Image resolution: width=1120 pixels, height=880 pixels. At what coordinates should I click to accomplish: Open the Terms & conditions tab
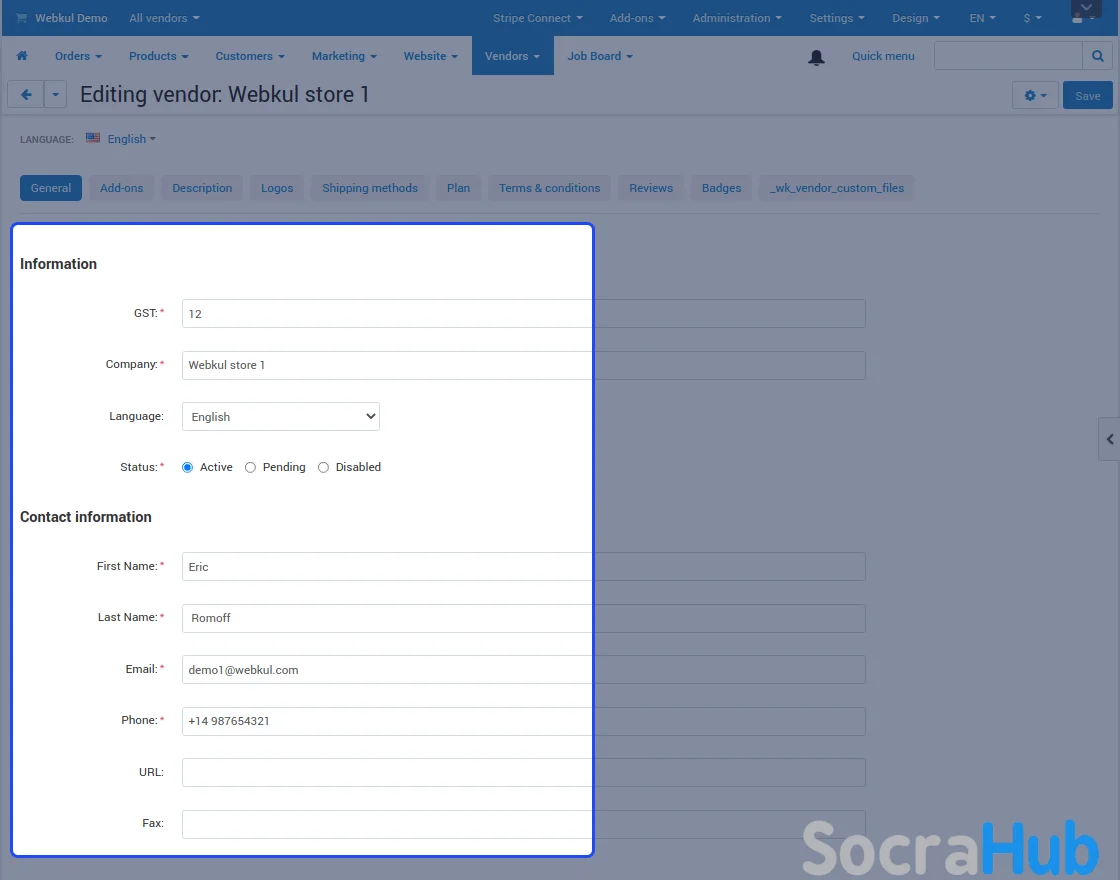click(549, 188)
